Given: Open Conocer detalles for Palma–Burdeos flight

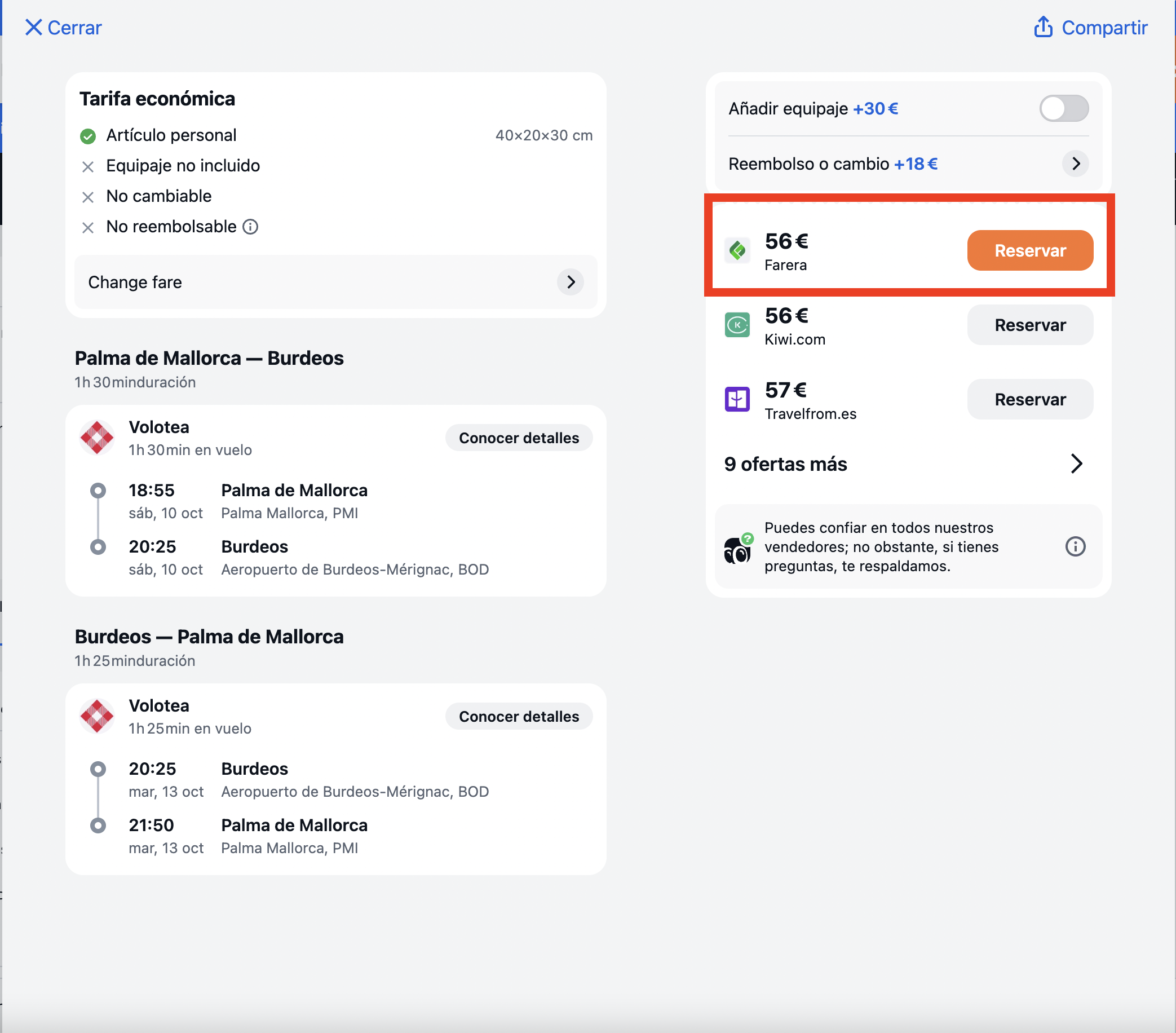Looking at the screenshot, I should coord(519,438).
